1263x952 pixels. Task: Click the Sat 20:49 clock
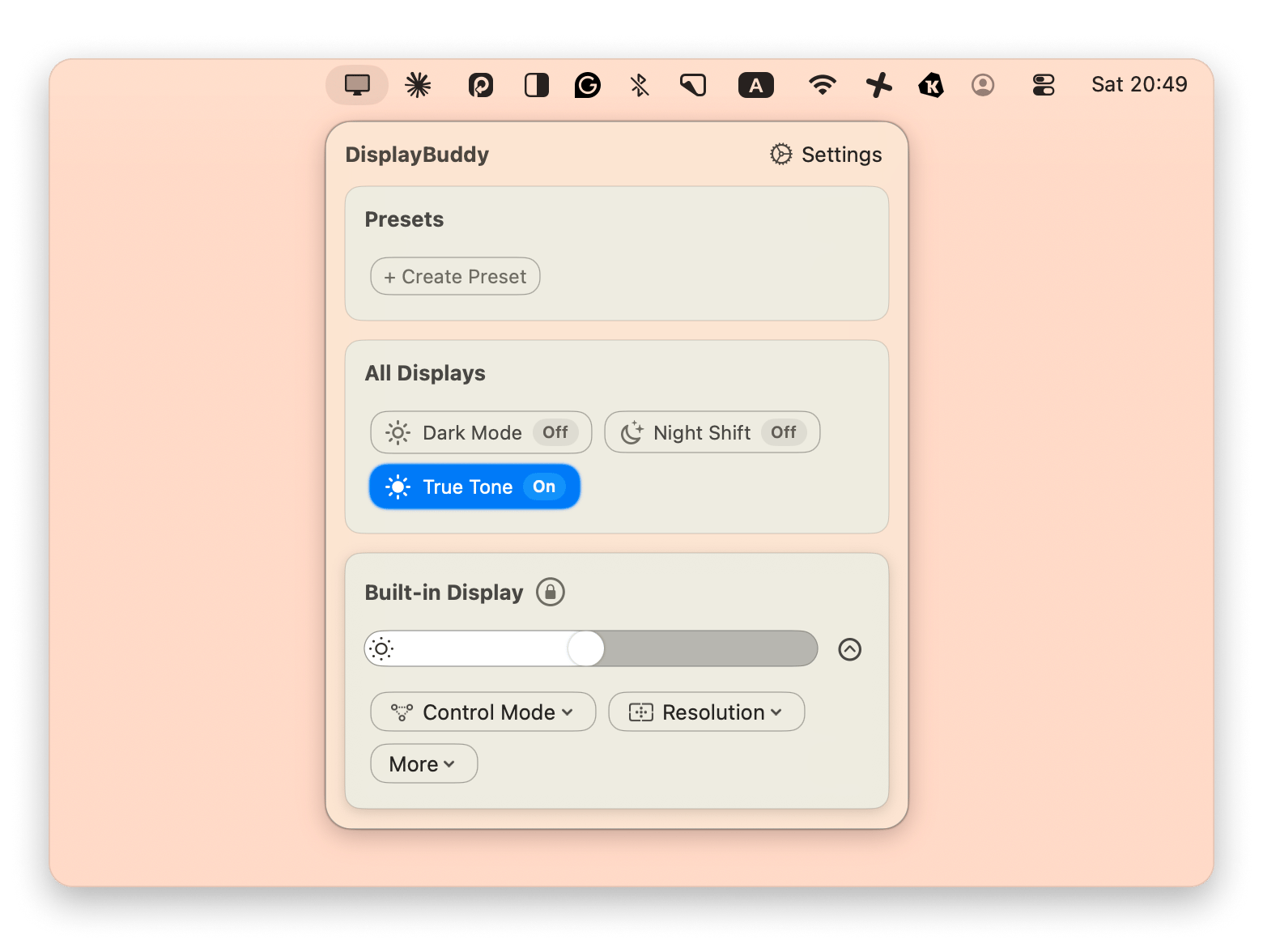click(x=1139, y=84)
